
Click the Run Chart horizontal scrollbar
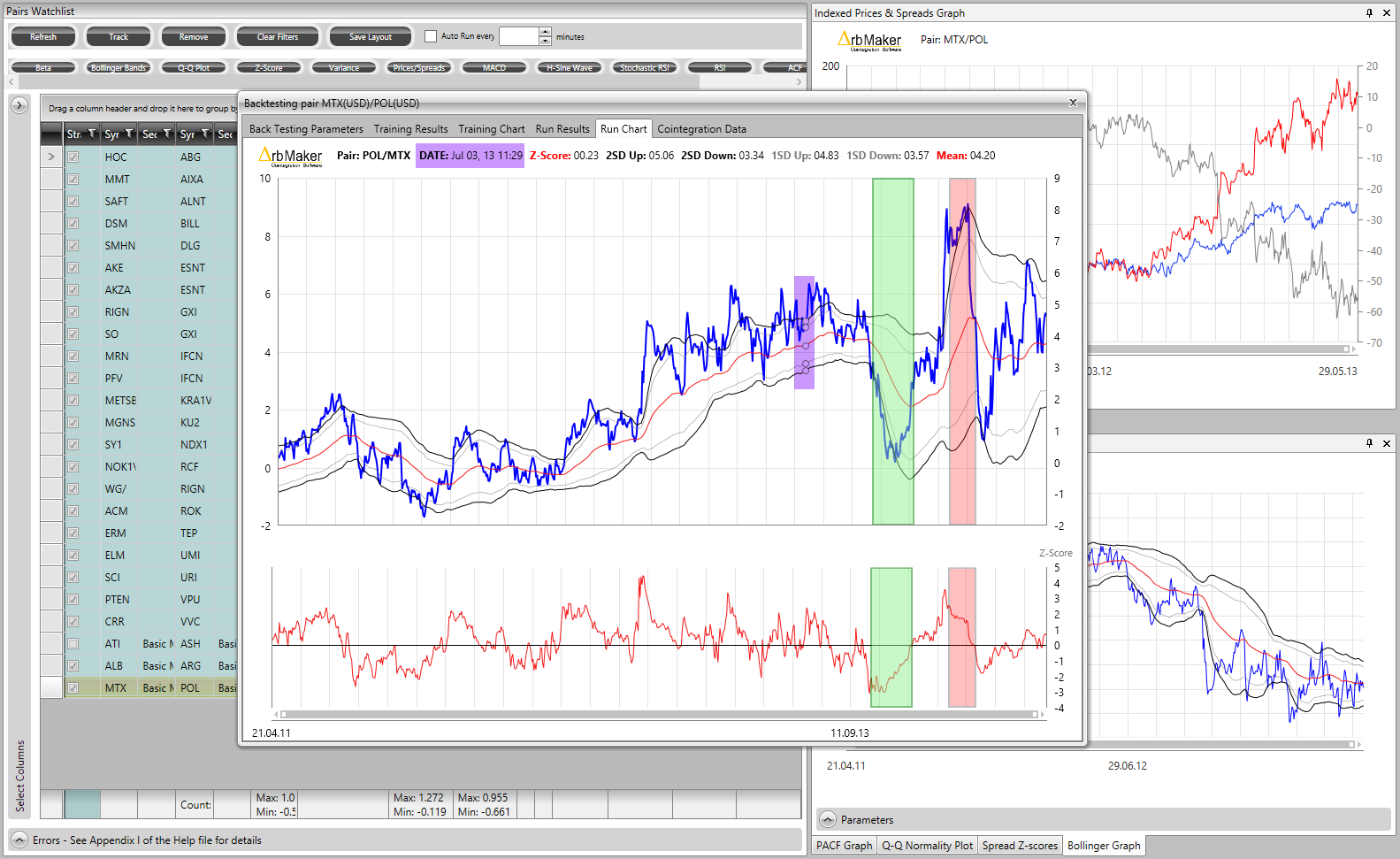point(659,714)
